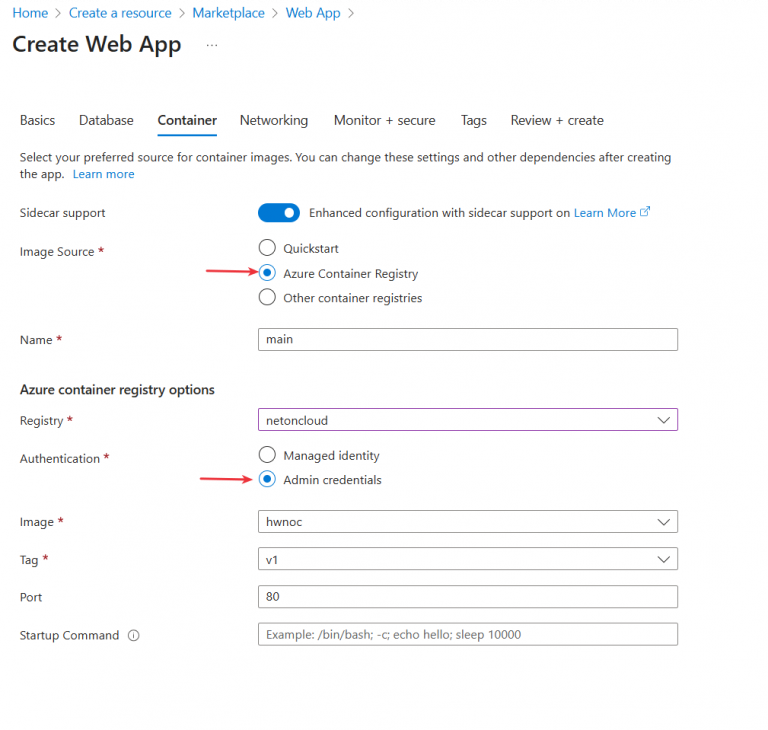Click external link icon next to Learn More

pyautogui.click(x=645, y=212)
